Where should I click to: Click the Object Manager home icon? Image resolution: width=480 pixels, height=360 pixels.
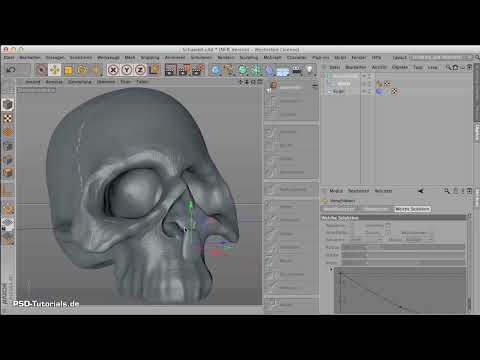(455, 67)
